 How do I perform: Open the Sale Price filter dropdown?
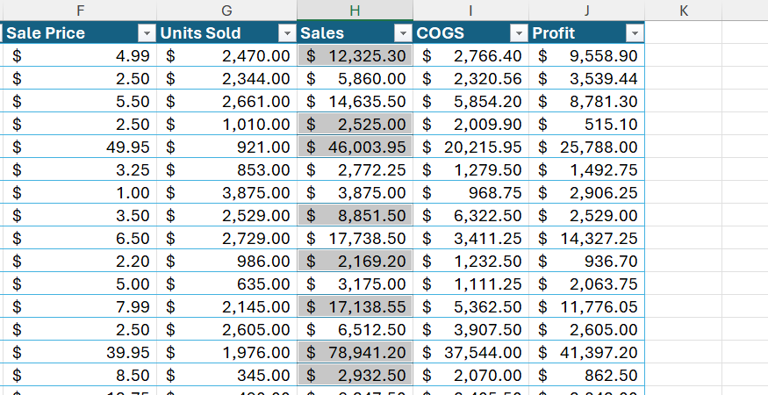click(x=146, y=33)
